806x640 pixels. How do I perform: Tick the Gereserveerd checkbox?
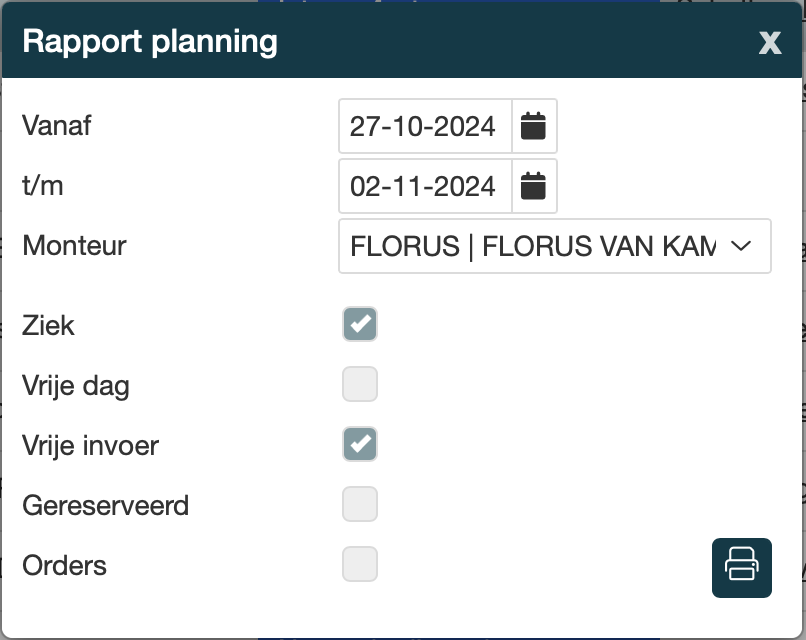coord(360,504)
